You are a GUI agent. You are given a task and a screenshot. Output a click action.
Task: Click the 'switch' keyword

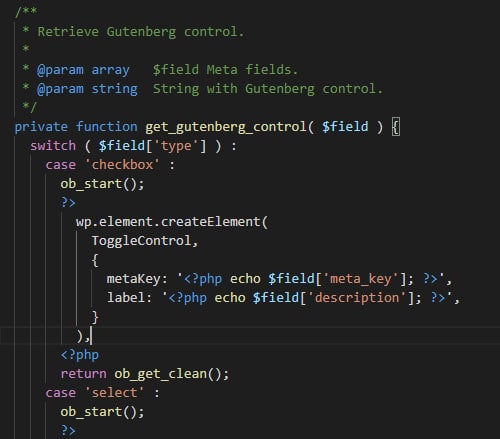53,146
